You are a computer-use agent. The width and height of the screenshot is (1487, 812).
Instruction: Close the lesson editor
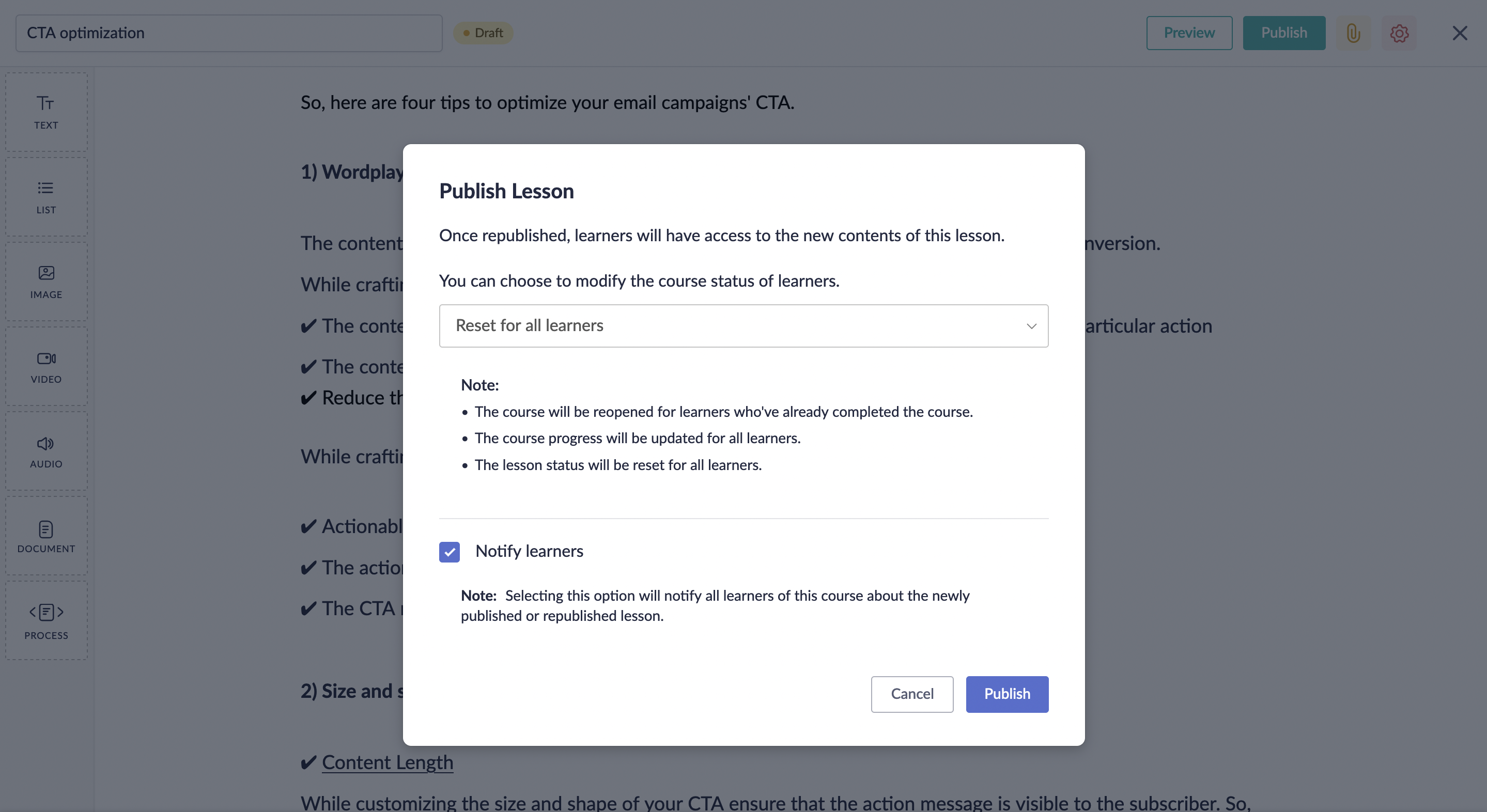pos(1459,33)
